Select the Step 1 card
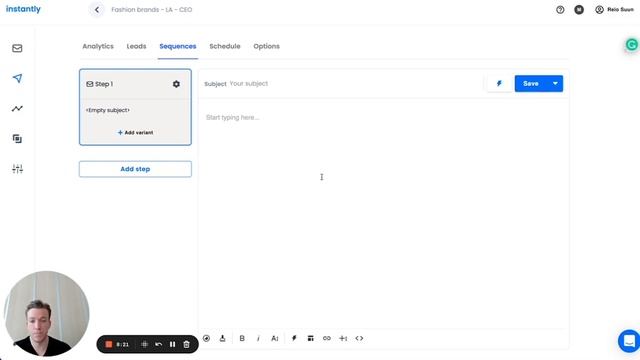640x360 pixels. tap(135, 107)
